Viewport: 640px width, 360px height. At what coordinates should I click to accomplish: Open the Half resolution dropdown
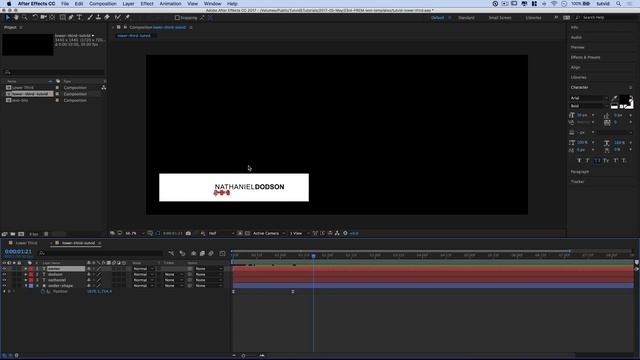(221, 233)
